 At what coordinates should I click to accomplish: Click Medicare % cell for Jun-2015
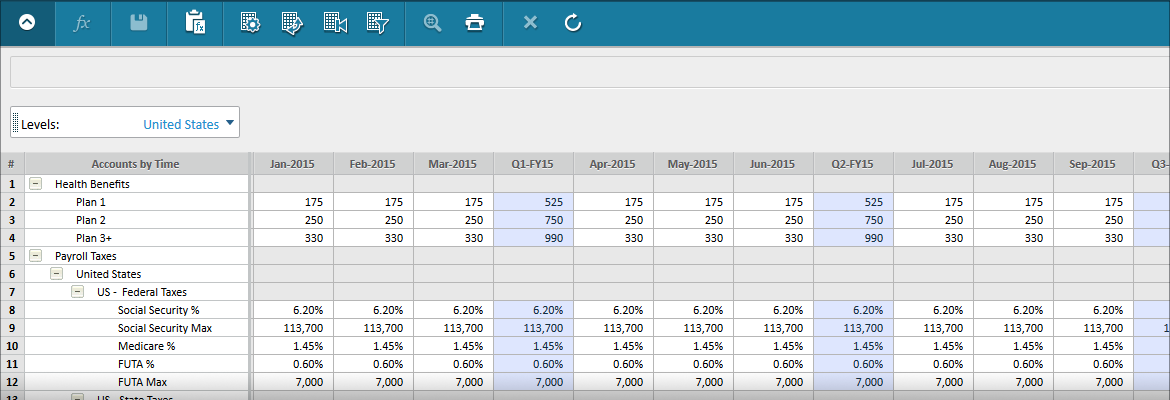tap(773, 346)
